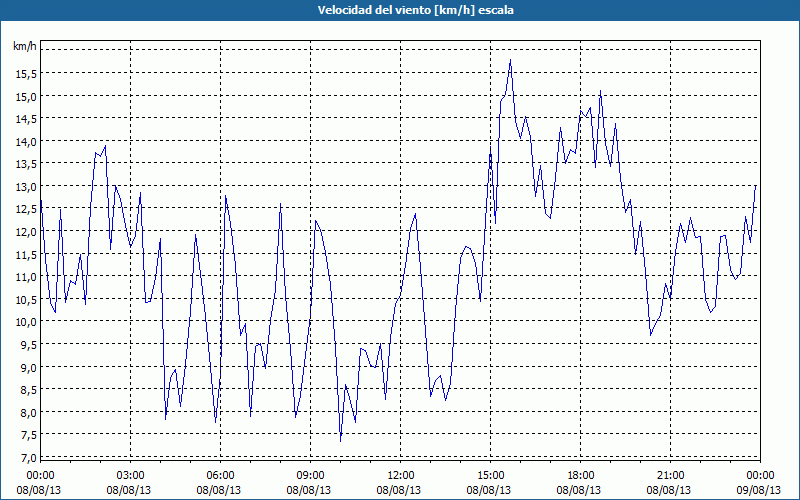Select the 14,5 y-axis value
The image size is (800, 500).
[26, 119]
